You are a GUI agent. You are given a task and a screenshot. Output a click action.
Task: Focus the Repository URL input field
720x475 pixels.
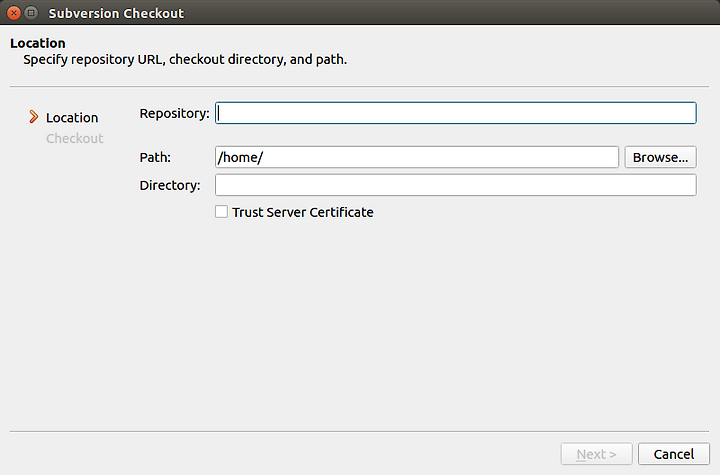click(456, 113)
